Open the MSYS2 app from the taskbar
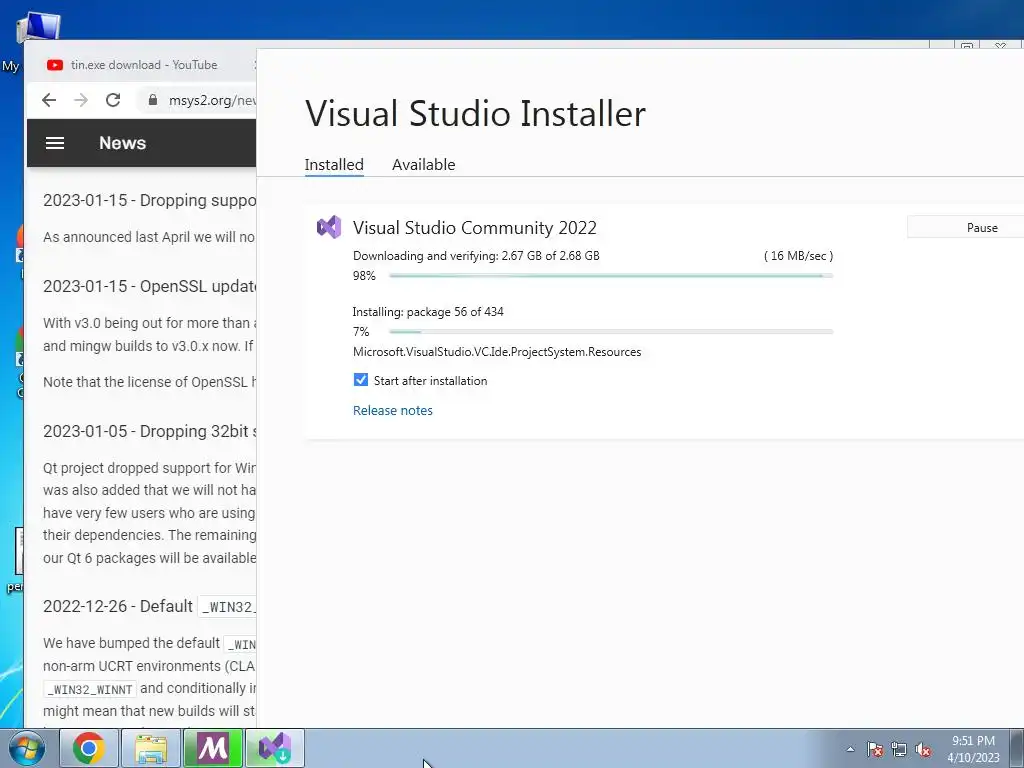1024x768 pixels. pyautogui.click(x=213, y=748)
